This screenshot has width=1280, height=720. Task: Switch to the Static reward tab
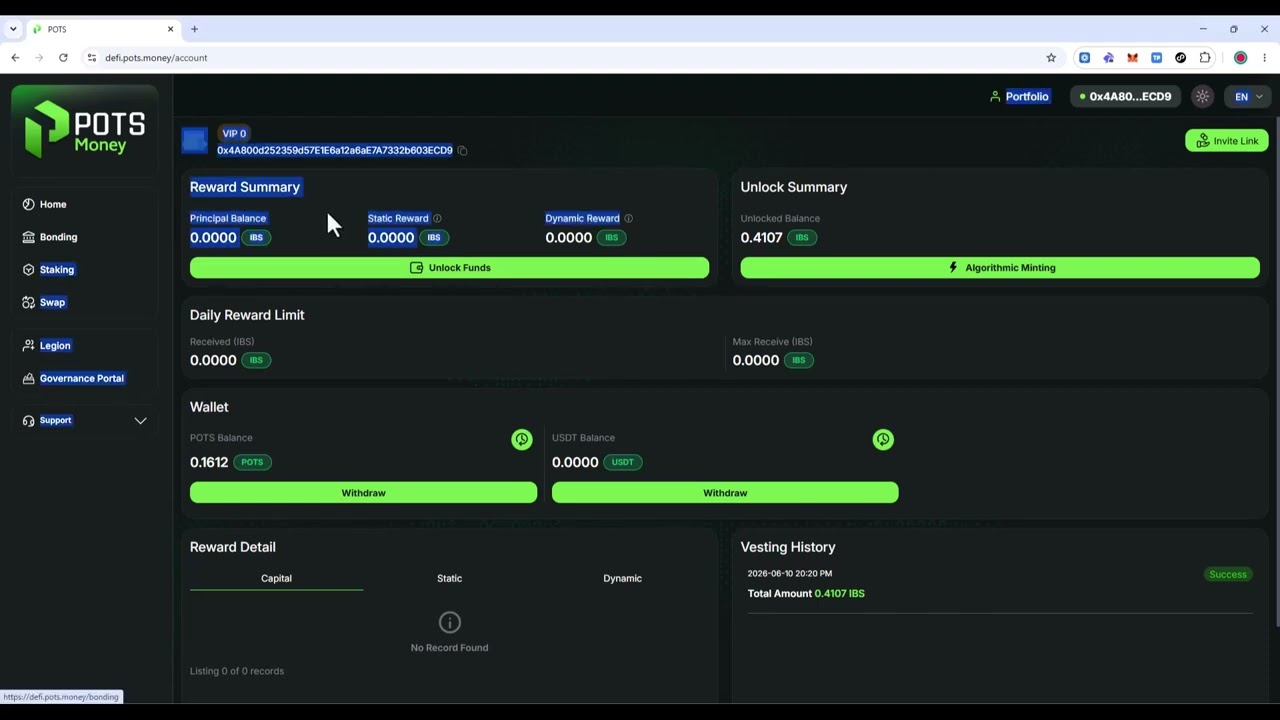point(449,578)
